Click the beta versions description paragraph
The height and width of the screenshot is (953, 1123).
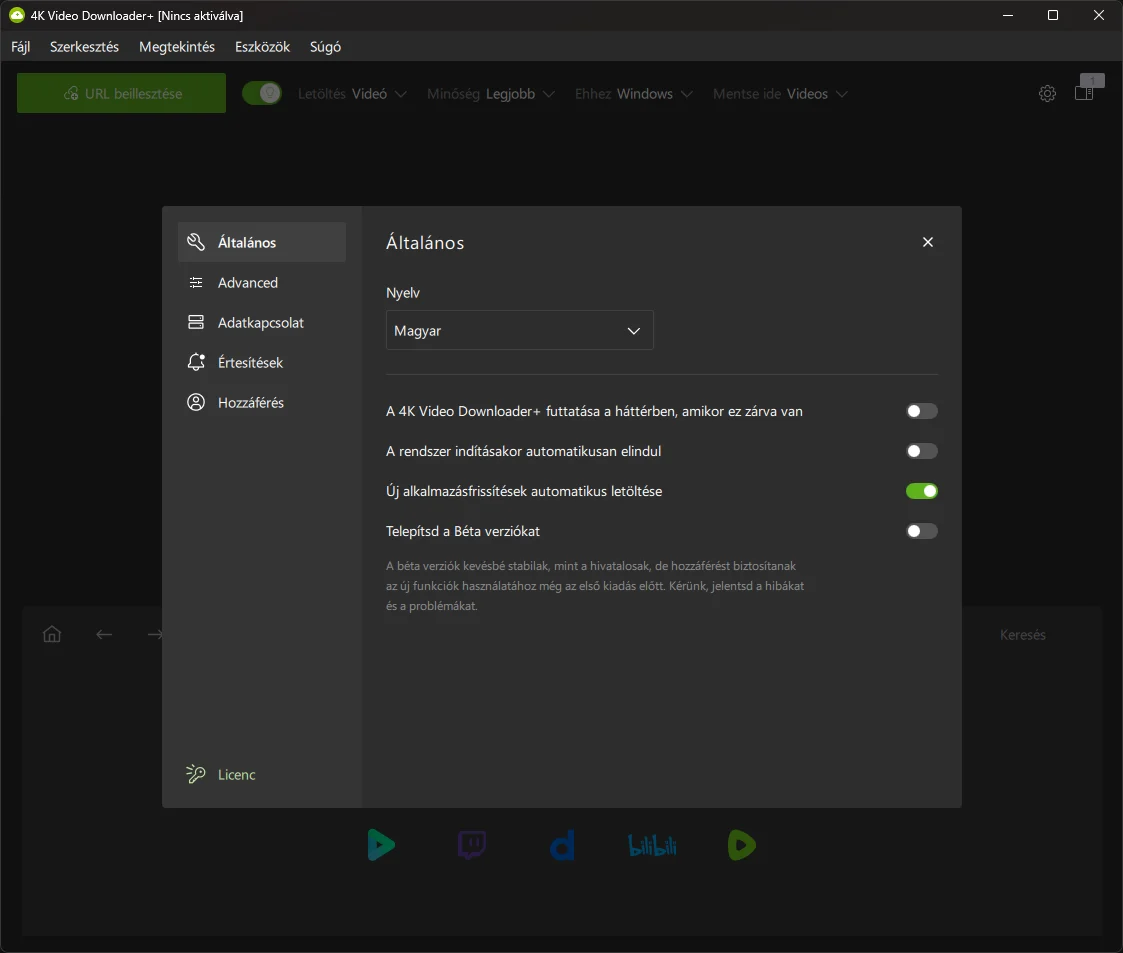[594, 586]
